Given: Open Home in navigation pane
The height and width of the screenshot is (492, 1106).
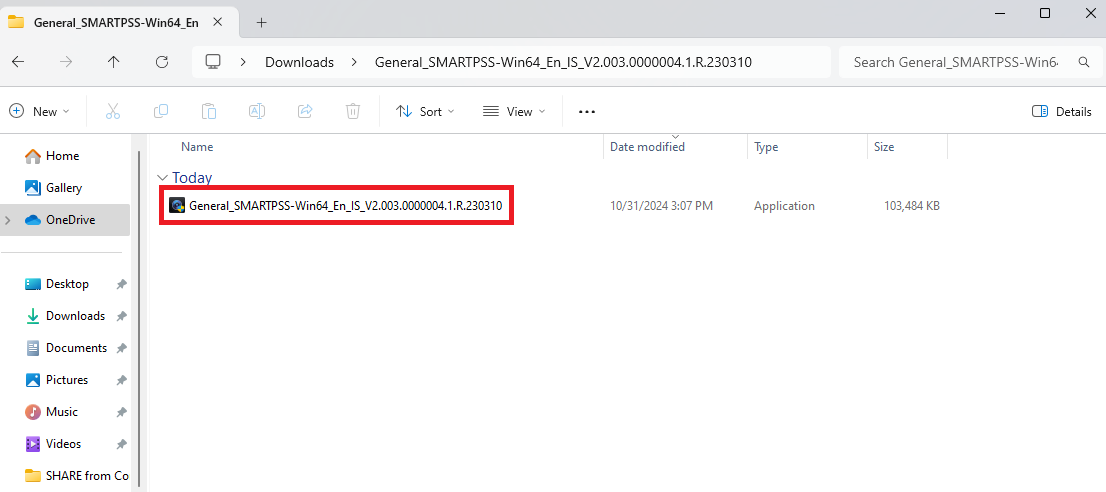Looking at the screenshot, I should point(62,156).
